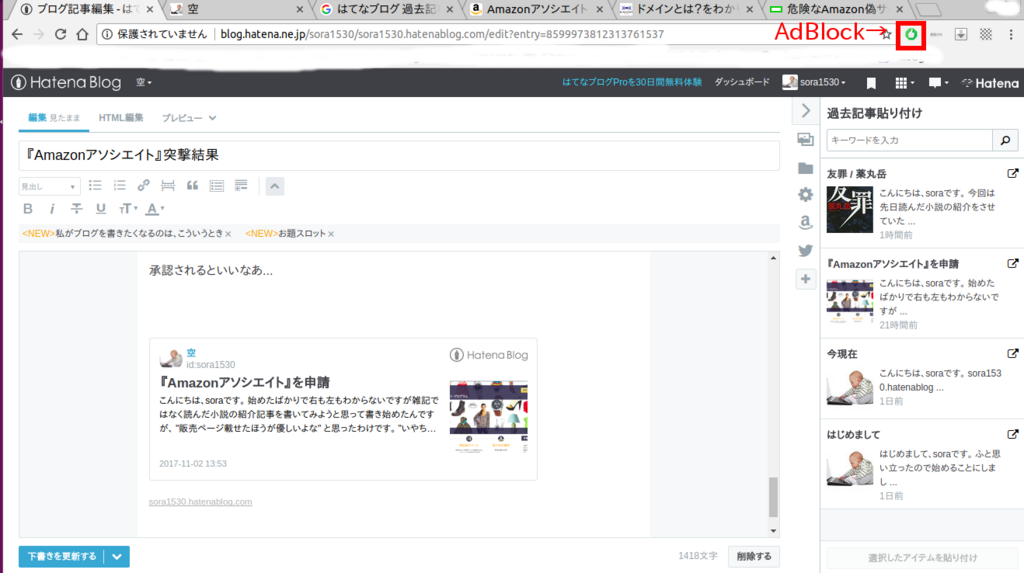The height and width of the screenshot is (573, 1024).
Task: Toggle strikethrough formatting
Action: (x=76, y=208)
